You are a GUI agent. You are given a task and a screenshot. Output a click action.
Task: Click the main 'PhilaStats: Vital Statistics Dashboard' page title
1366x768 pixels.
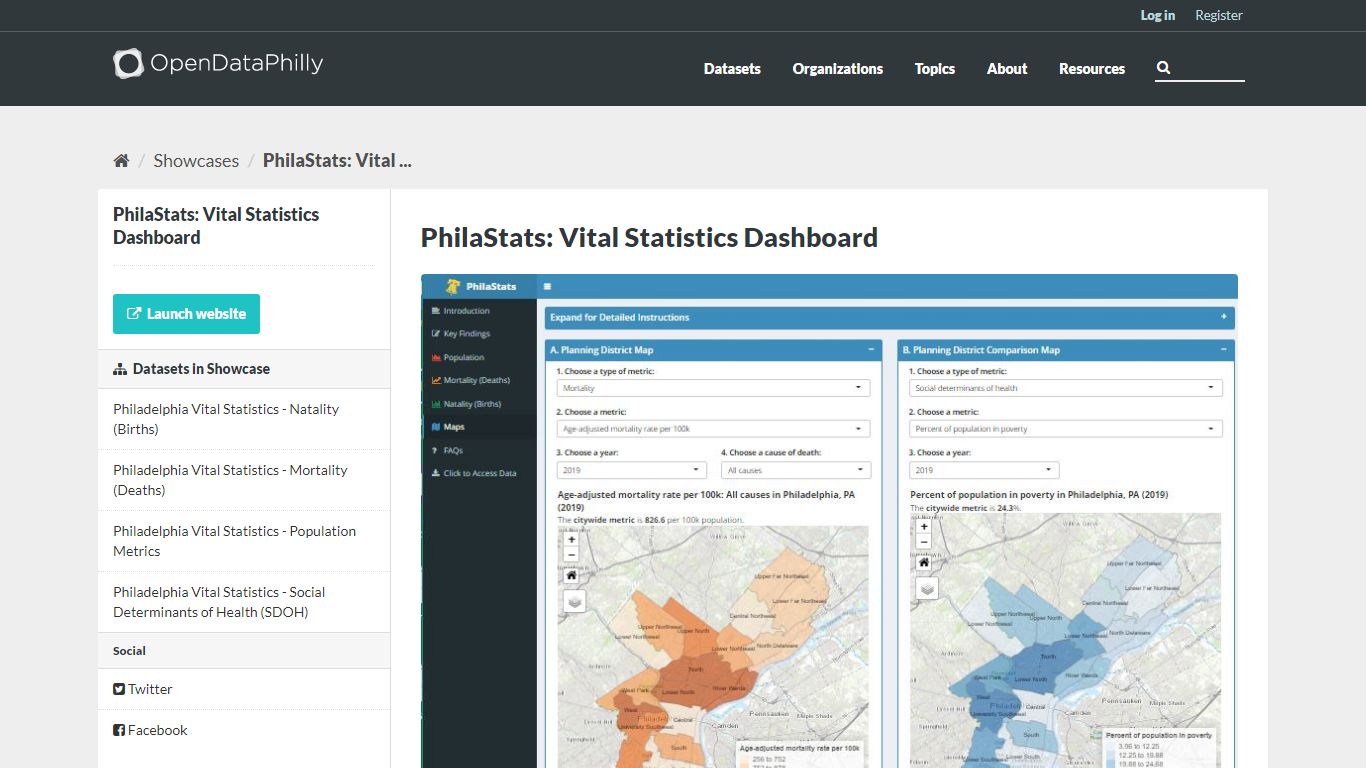coord(649,237)
